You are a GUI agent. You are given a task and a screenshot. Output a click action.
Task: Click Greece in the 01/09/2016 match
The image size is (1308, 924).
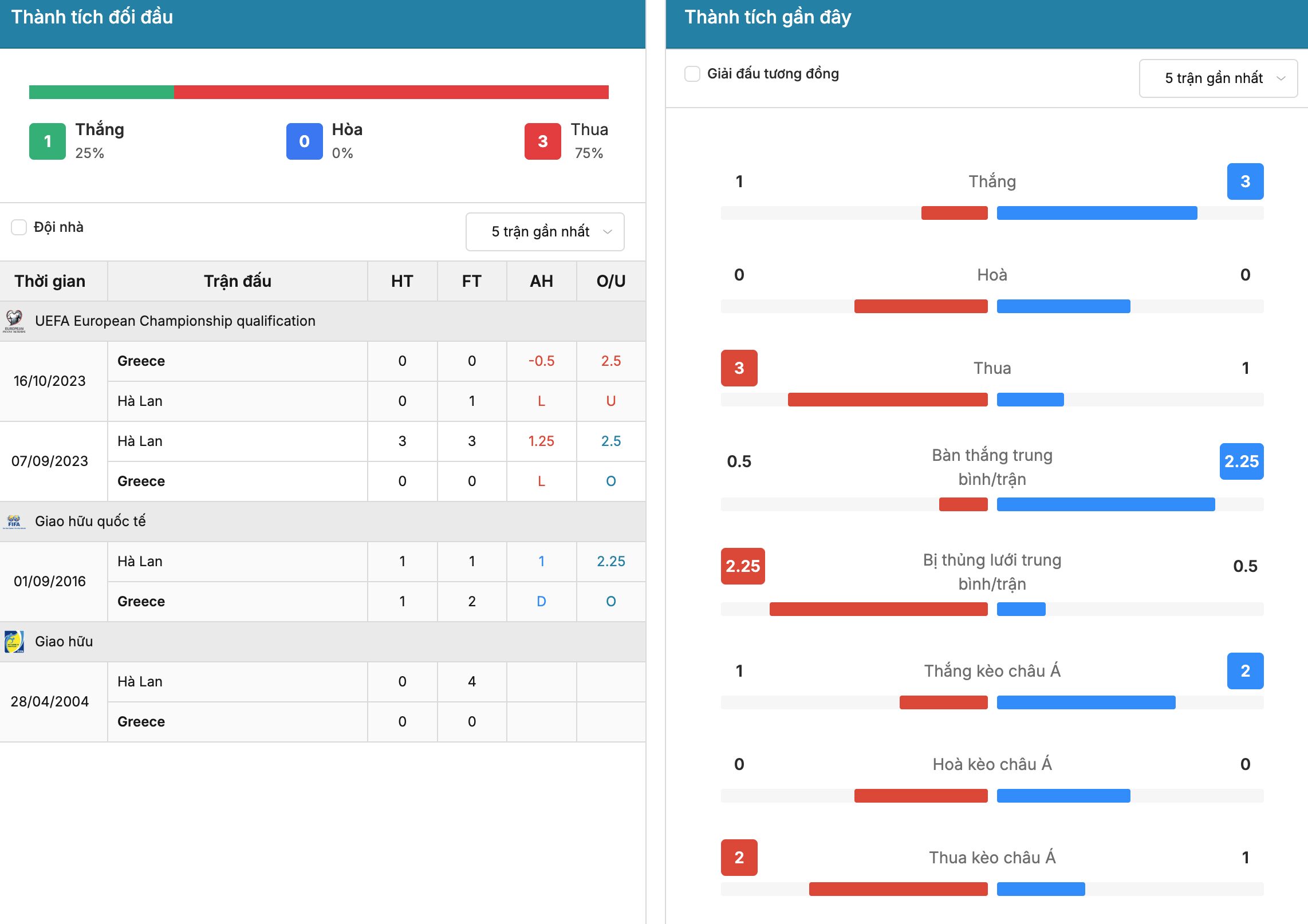[x=141, y=602]
